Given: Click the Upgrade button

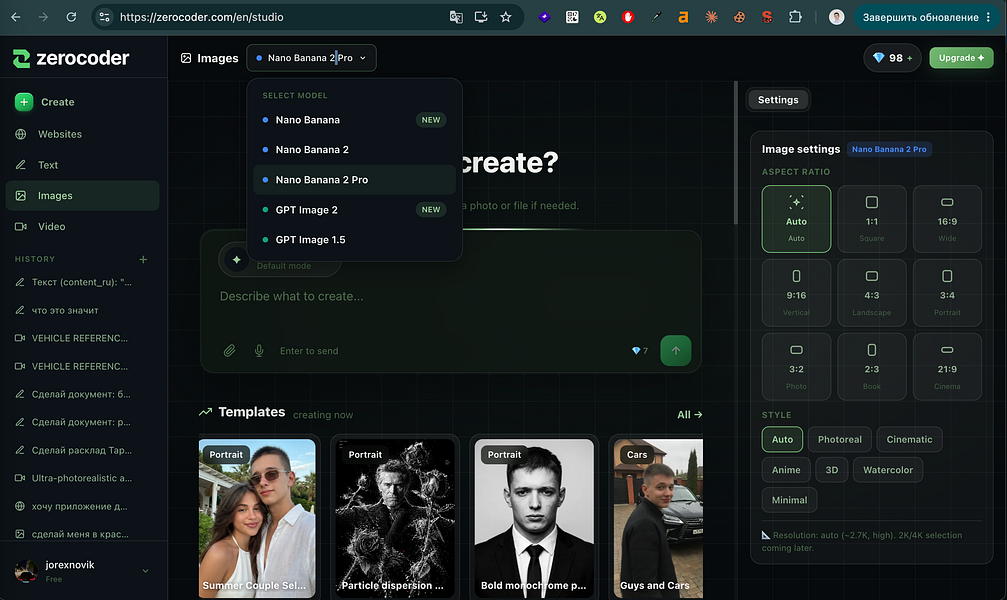Looking at the screenshot, I should (x=961, y=58).
